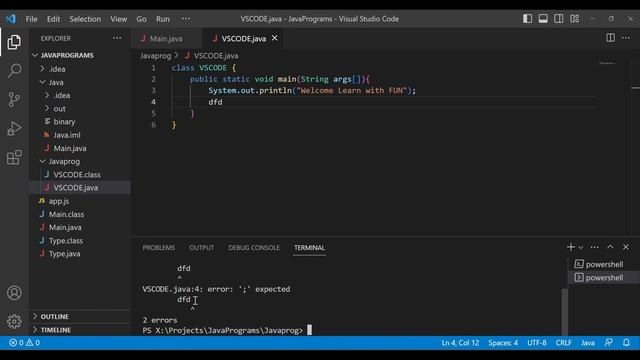Open errors and warnings count in status bar
Viewport: 640px width, 360px height.
pos(24,343)
